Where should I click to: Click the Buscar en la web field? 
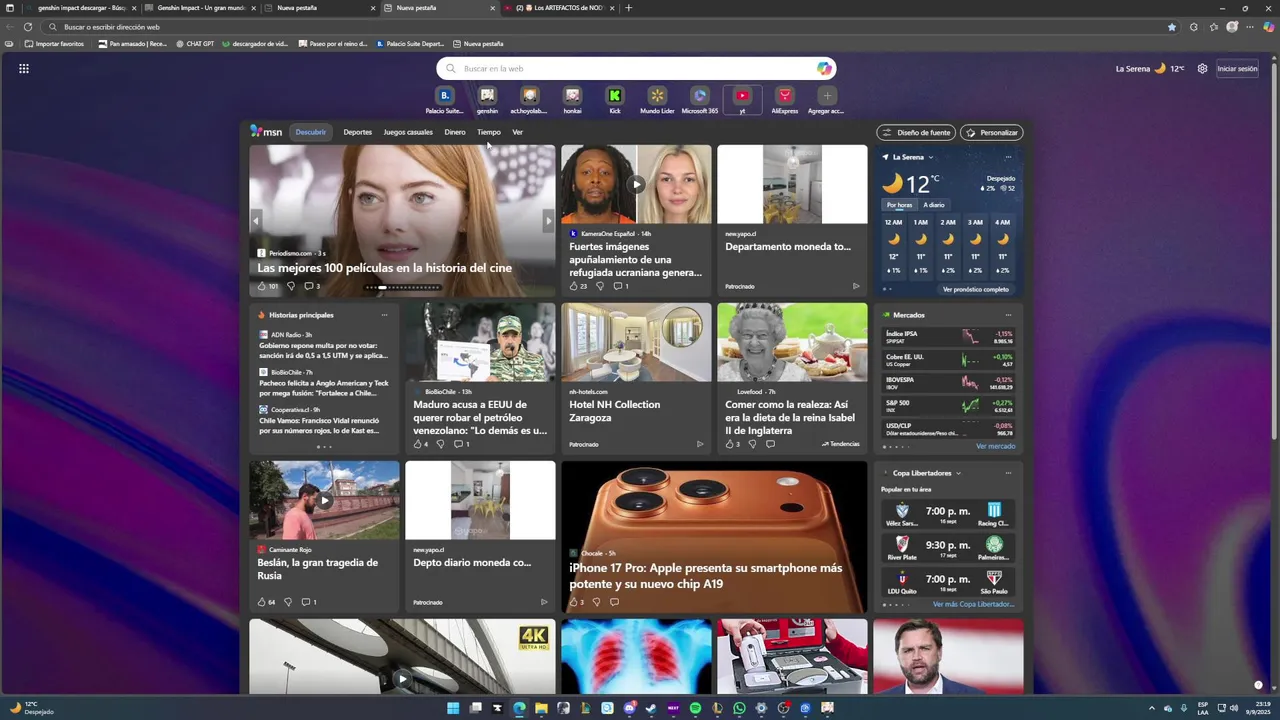coord(636,68)
